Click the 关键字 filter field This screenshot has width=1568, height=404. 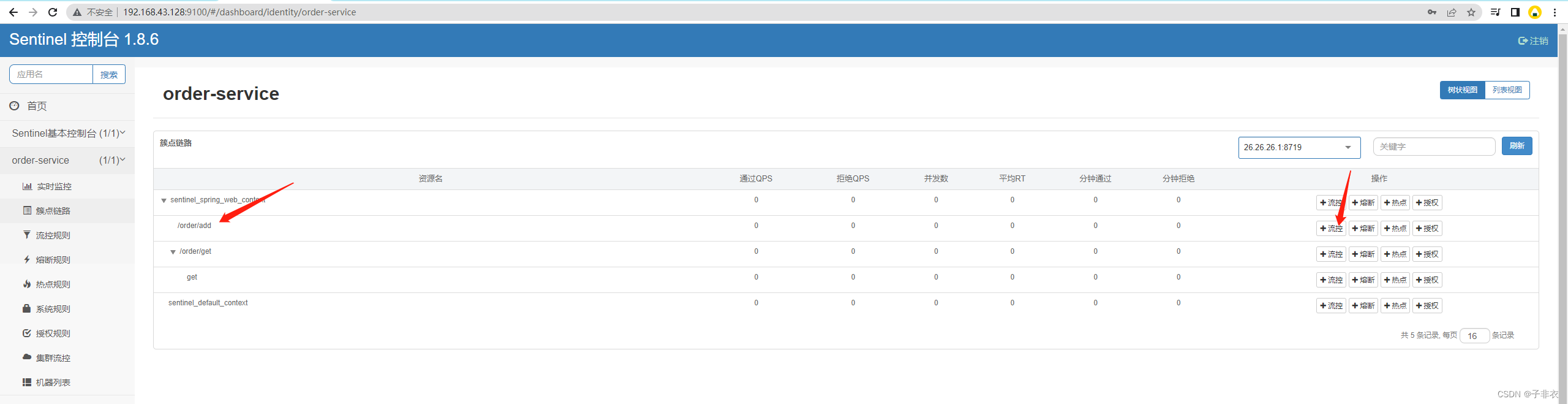click(1434, 147)
